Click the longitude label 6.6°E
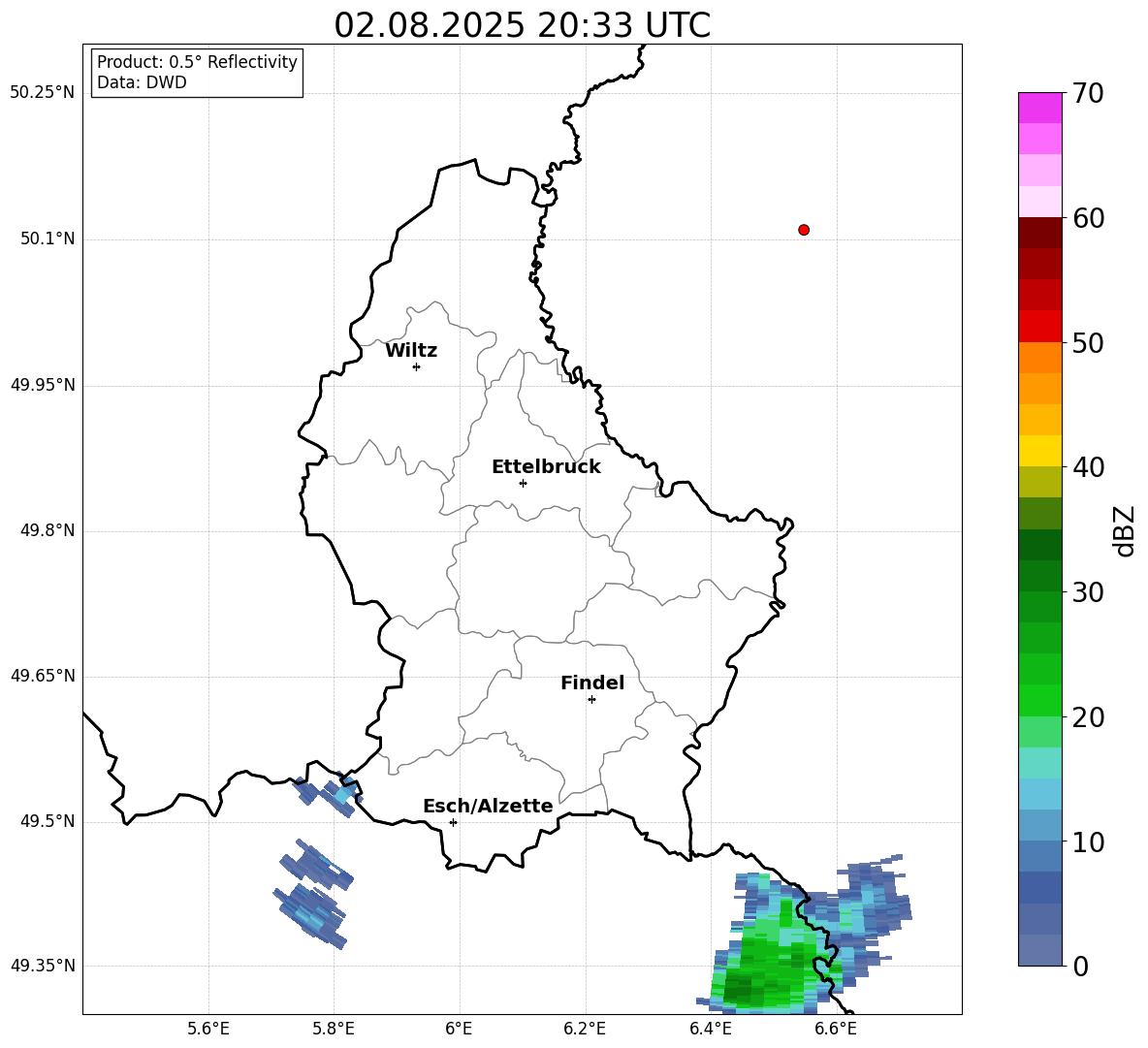Screen dimensions: 1148x1048 [836, 1029]
